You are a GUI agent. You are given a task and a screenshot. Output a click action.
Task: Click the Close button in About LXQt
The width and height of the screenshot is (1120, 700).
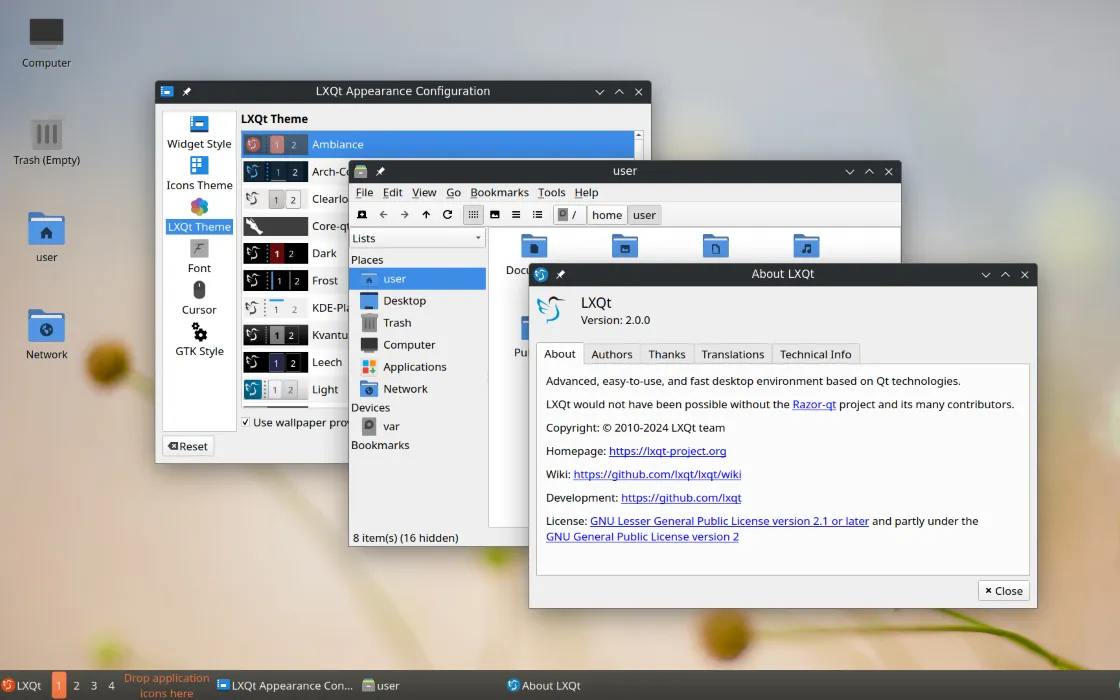1004,591
